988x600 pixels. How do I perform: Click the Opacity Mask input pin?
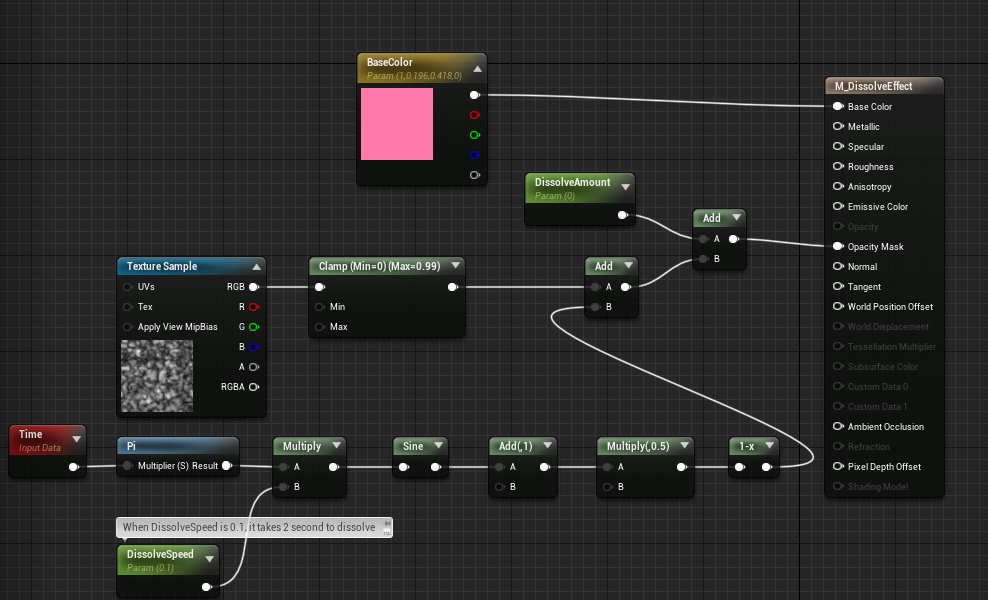(838, 246)
